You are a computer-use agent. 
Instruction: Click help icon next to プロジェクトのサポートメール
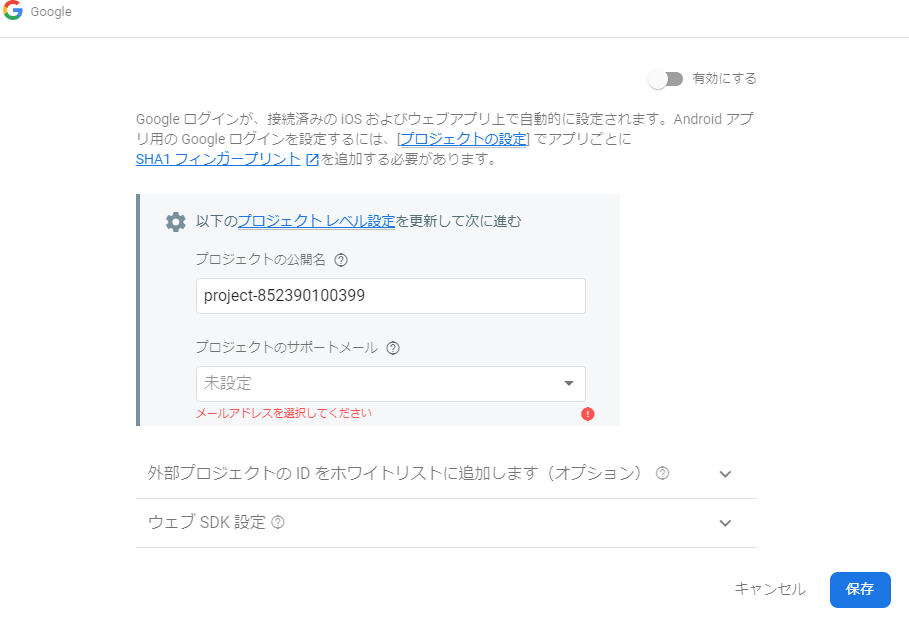pyautogui.click(x=393, y=348)
